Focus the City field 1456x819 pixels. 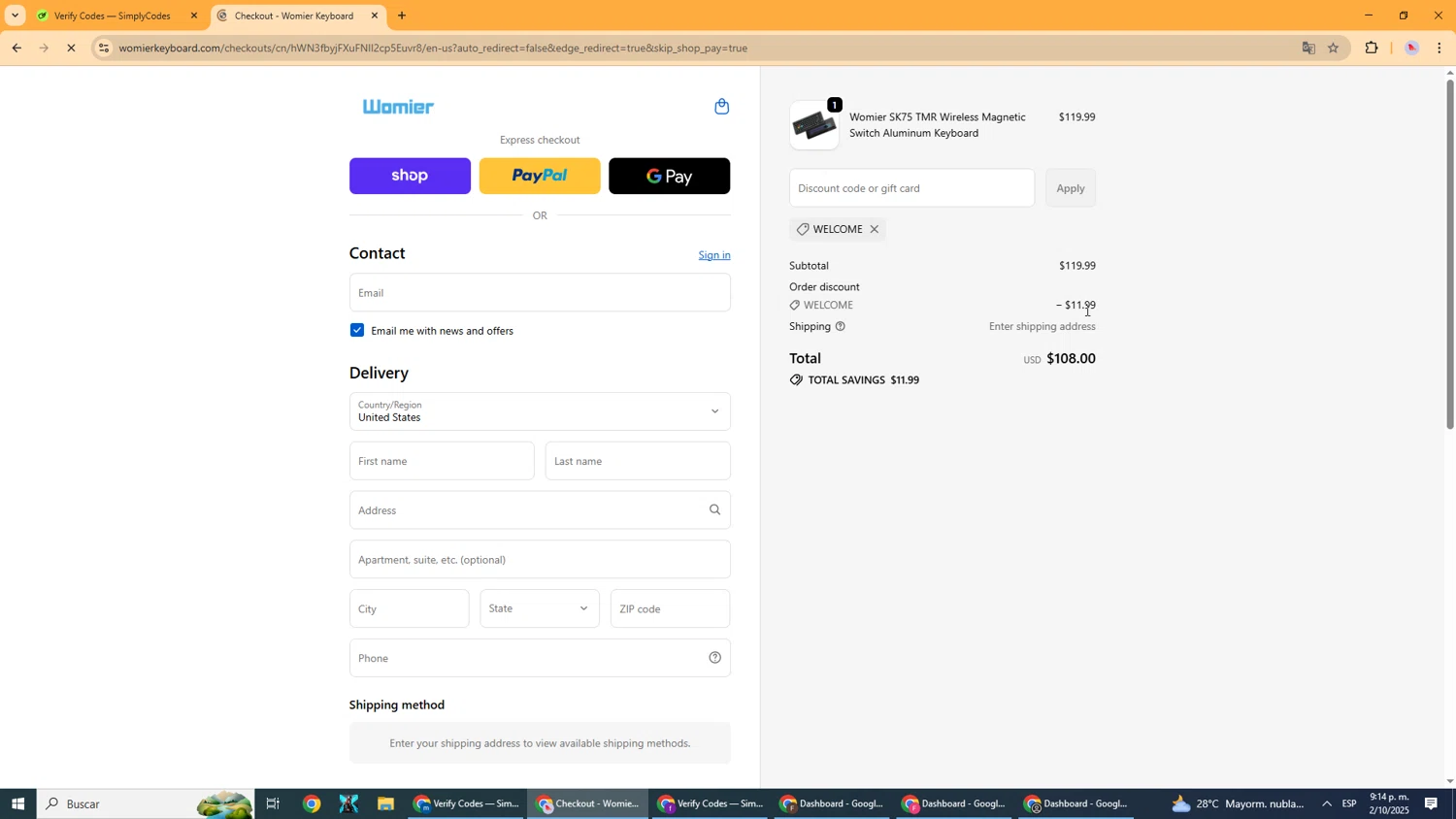(x=409, y=608)
